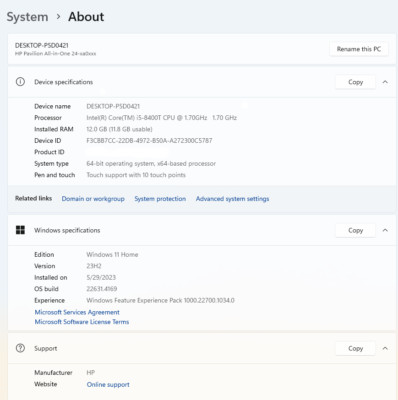Collapse the Device specifications section
The width and height of the screenshot is (398, 400).
tap(385, 82)
